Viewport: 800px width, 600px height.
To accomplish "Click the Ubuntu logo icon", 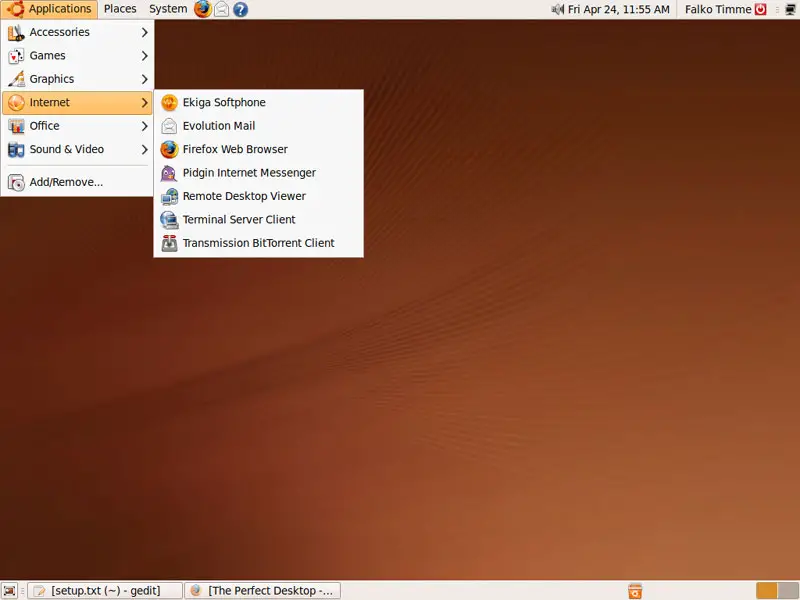I will [15, 9].
